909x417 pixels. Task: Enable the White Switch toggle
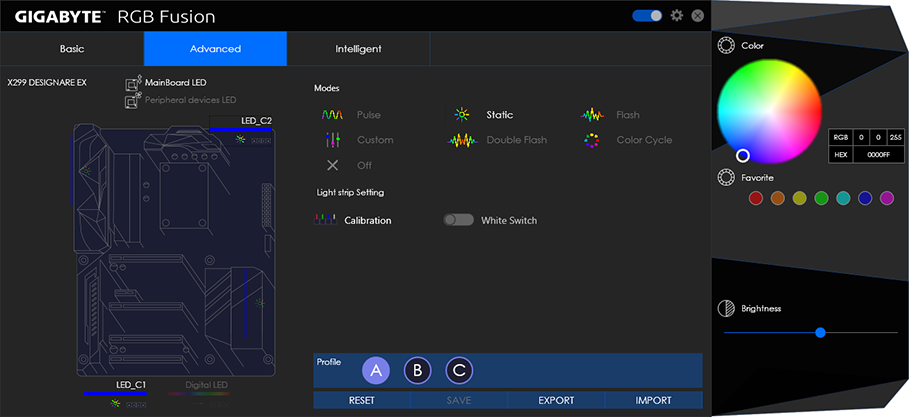pyautogui.click(x=458, y=220)
